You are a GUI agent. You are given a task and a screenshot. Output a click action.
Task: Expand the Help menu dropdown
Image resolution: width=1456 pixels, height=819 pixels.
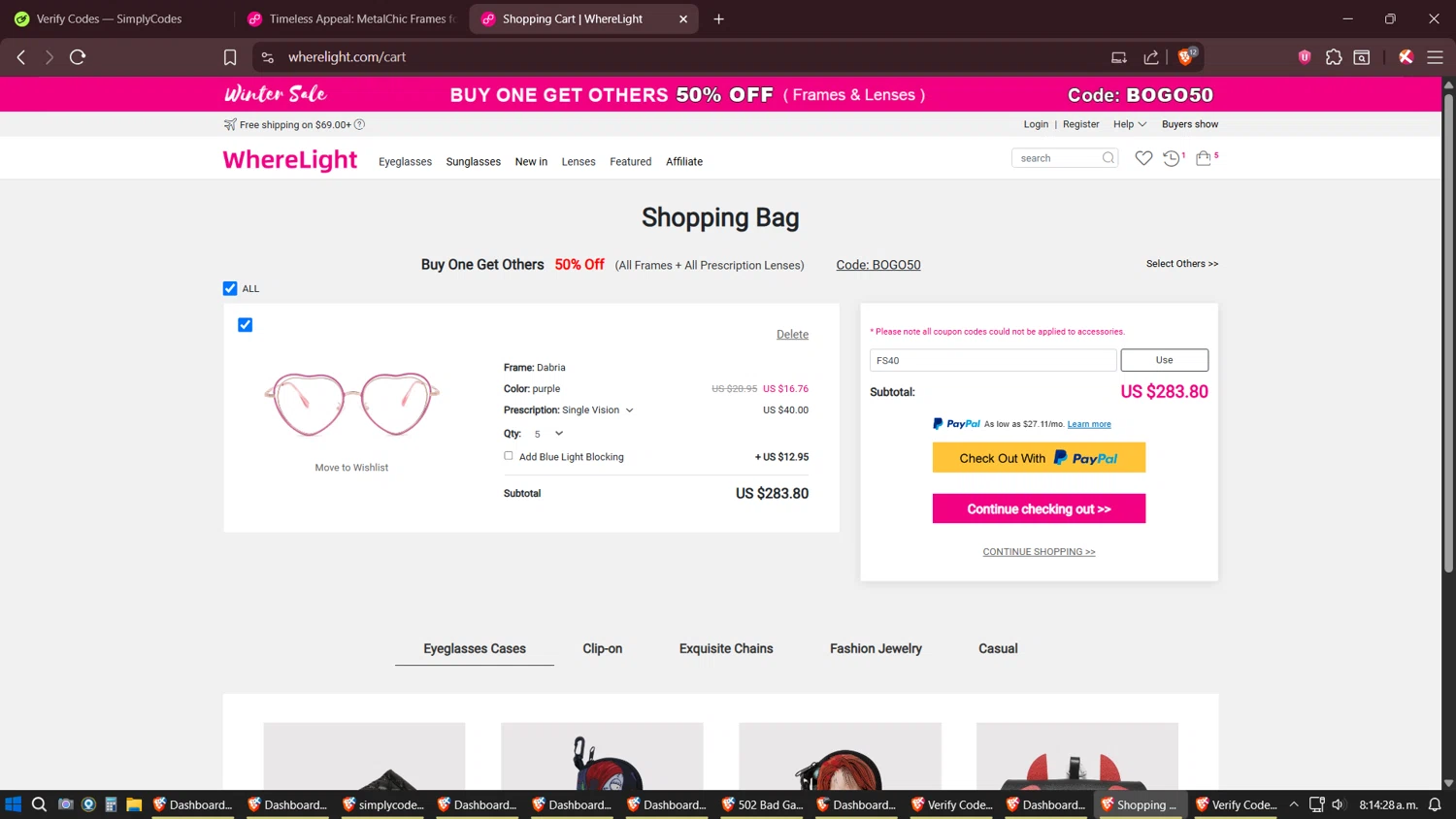[x=1130, y=124]
